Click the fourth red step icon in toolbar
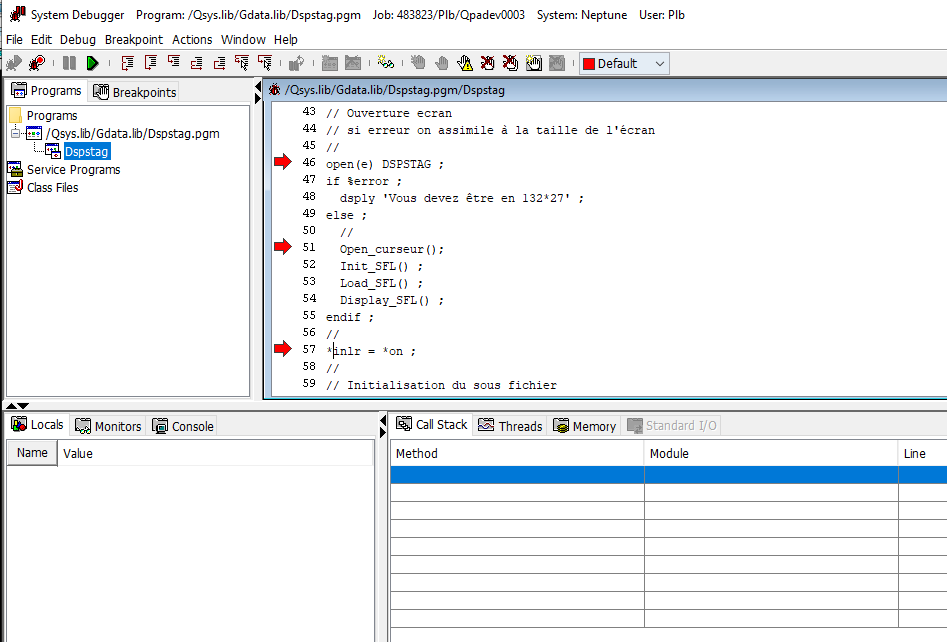 tap(196, 63)
